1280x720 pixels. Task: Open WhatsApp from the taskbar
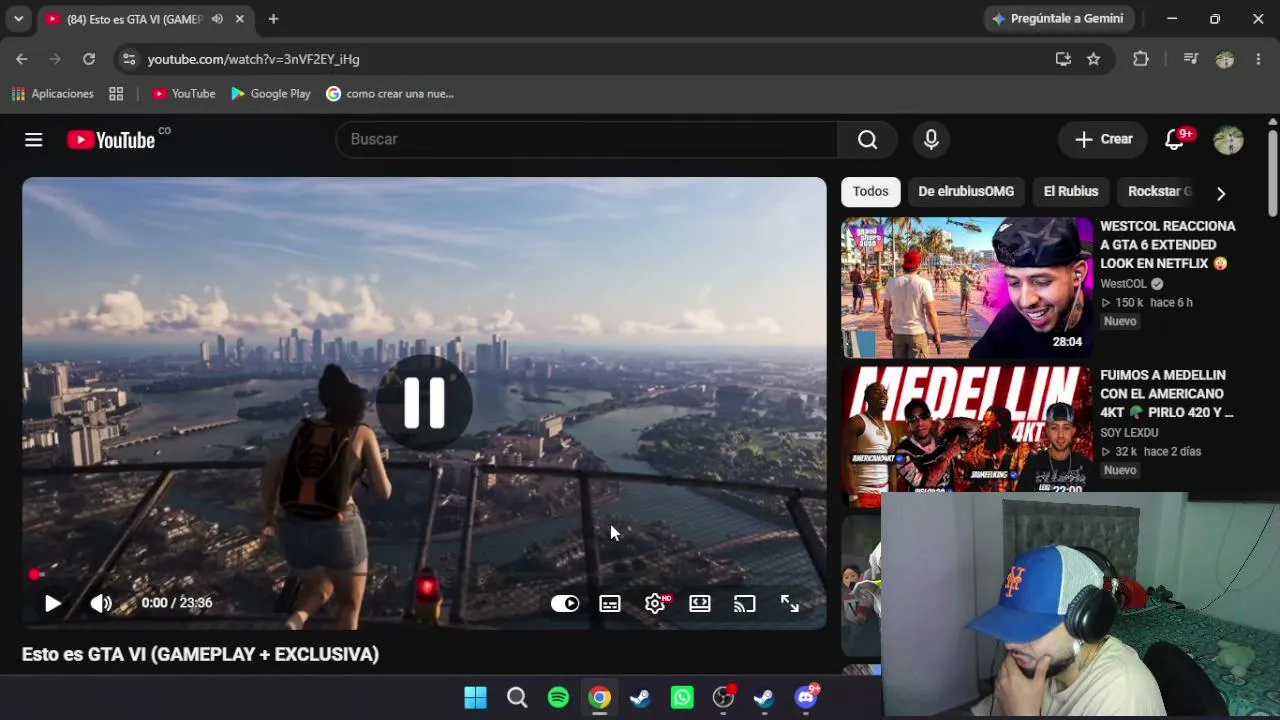pos(682,697)
